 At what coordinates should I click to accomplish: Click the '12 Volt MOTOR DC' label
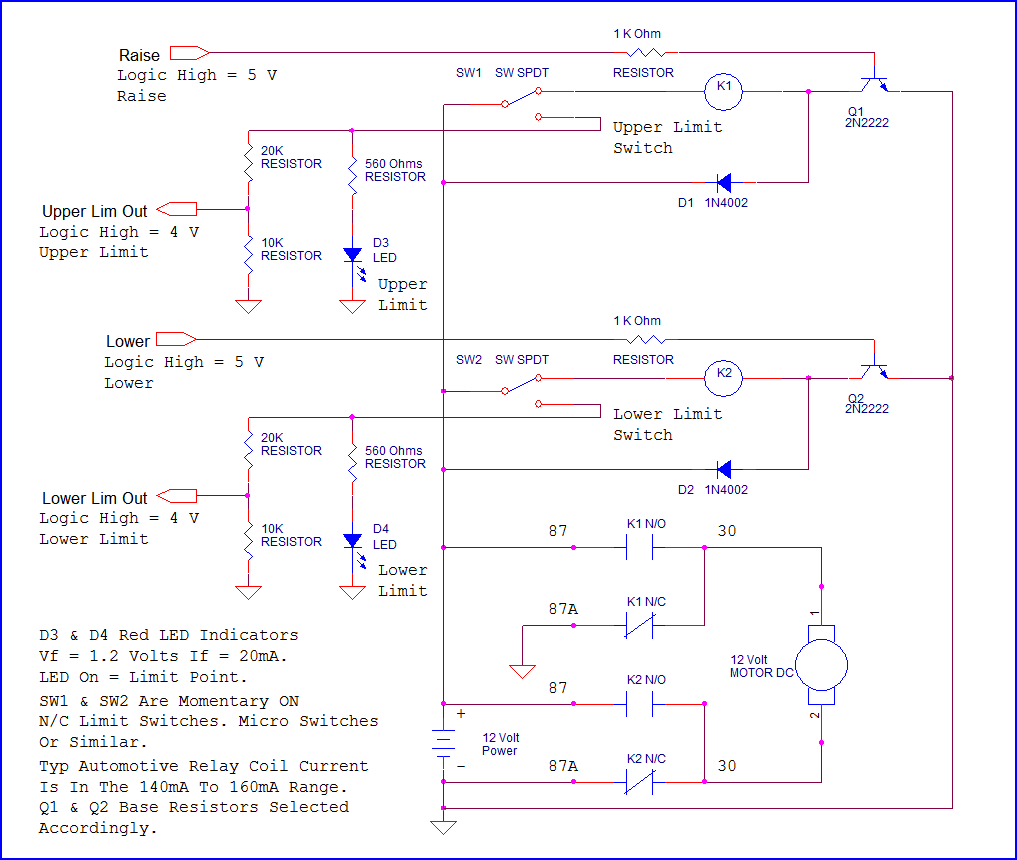[761, 666]
